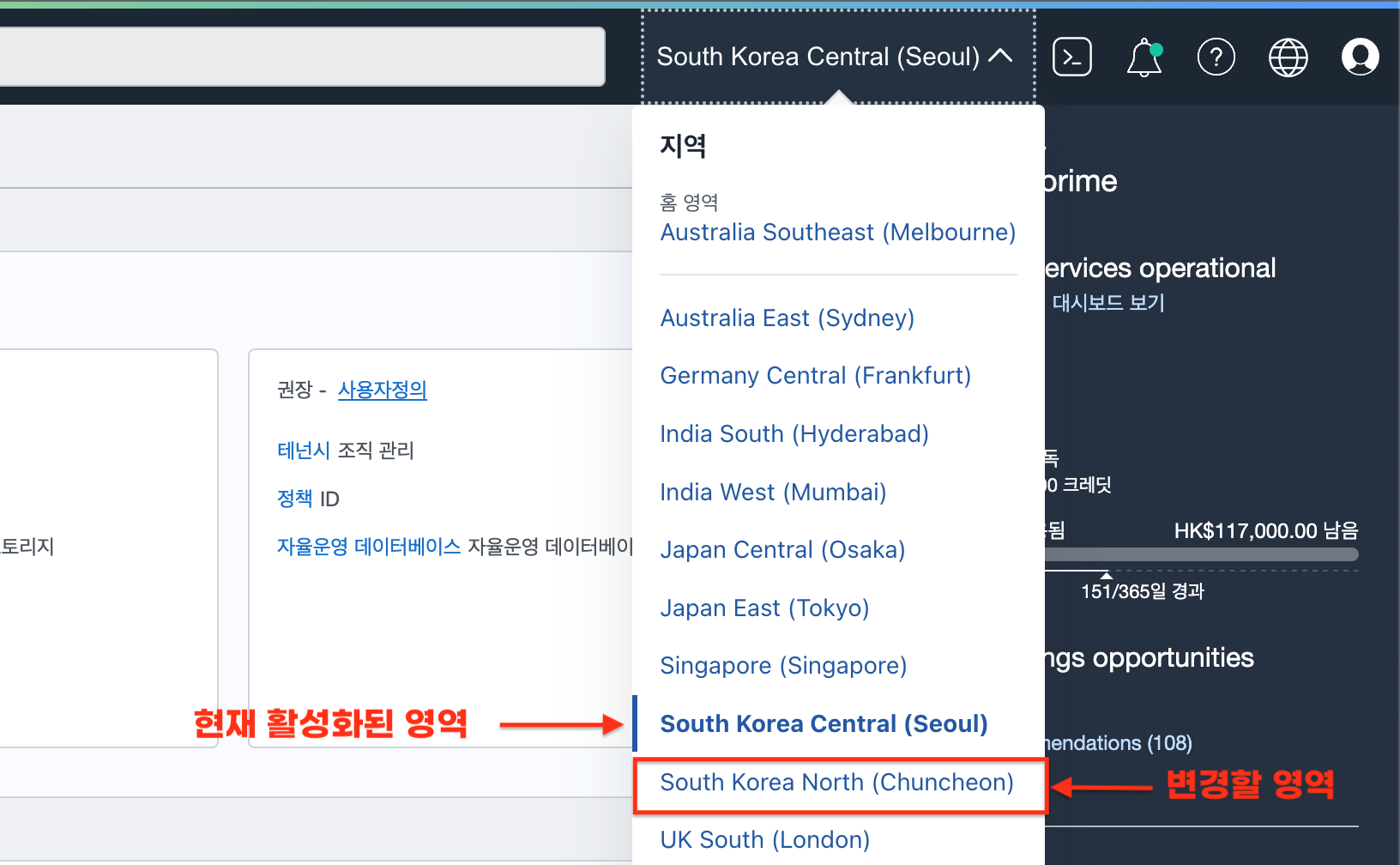Select India West (Mumbai) region

click(x=773, y=493)
